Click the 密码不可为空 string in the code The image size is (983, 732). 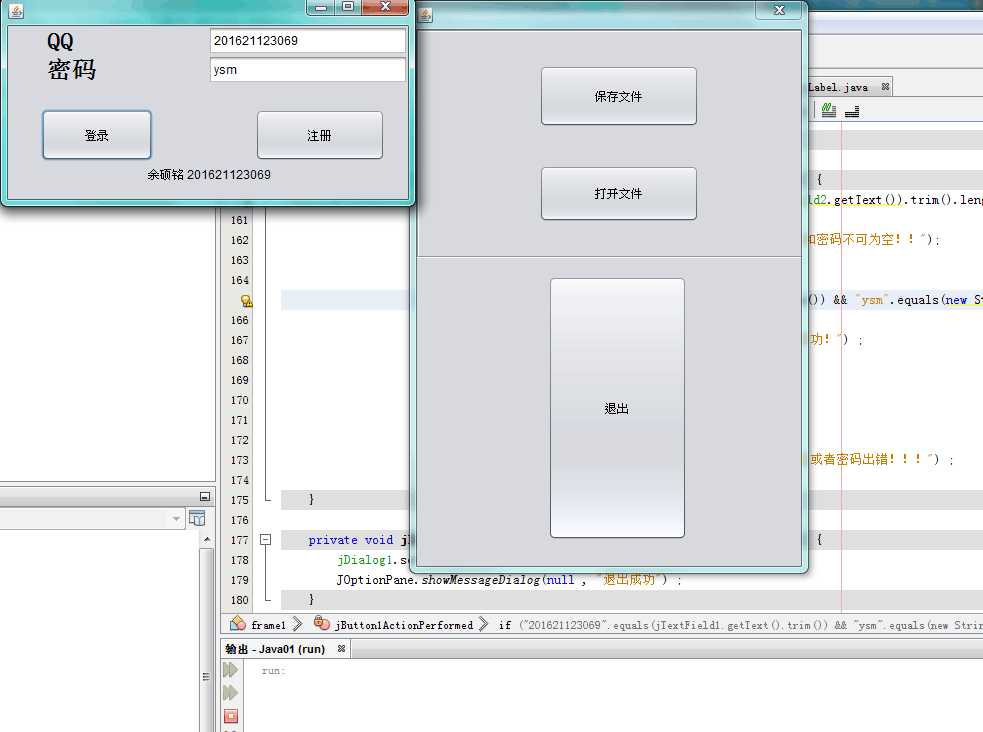[x=858, y=239]
